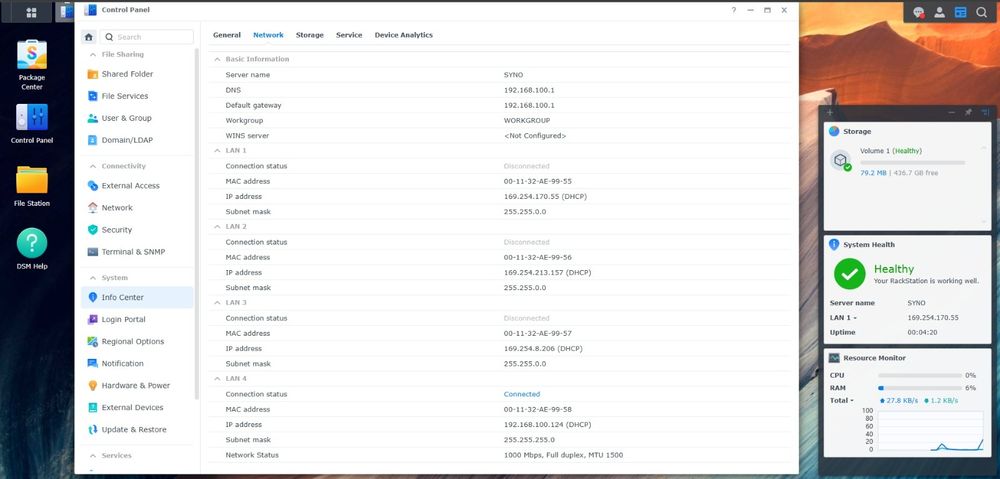
Task: Collapse the Services sidebar group
Action: (92, 455)
